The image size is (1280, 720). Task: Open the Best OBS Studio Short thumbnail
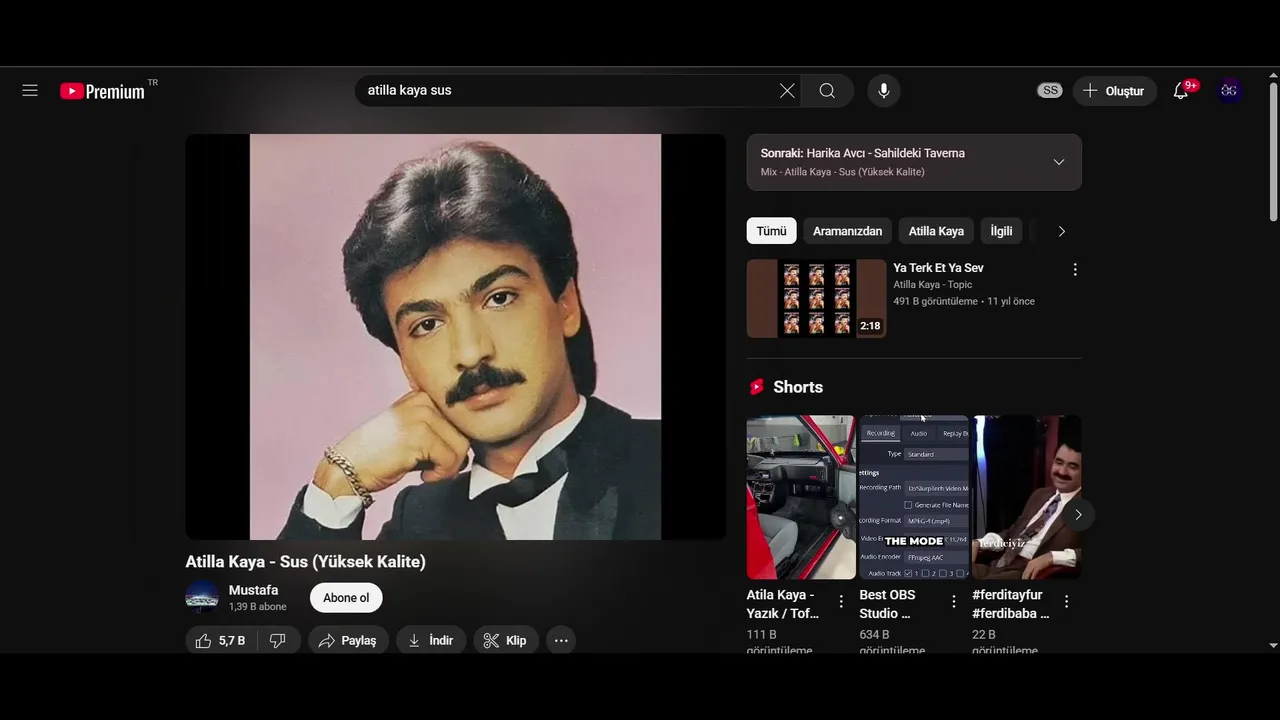coord(914,497)
